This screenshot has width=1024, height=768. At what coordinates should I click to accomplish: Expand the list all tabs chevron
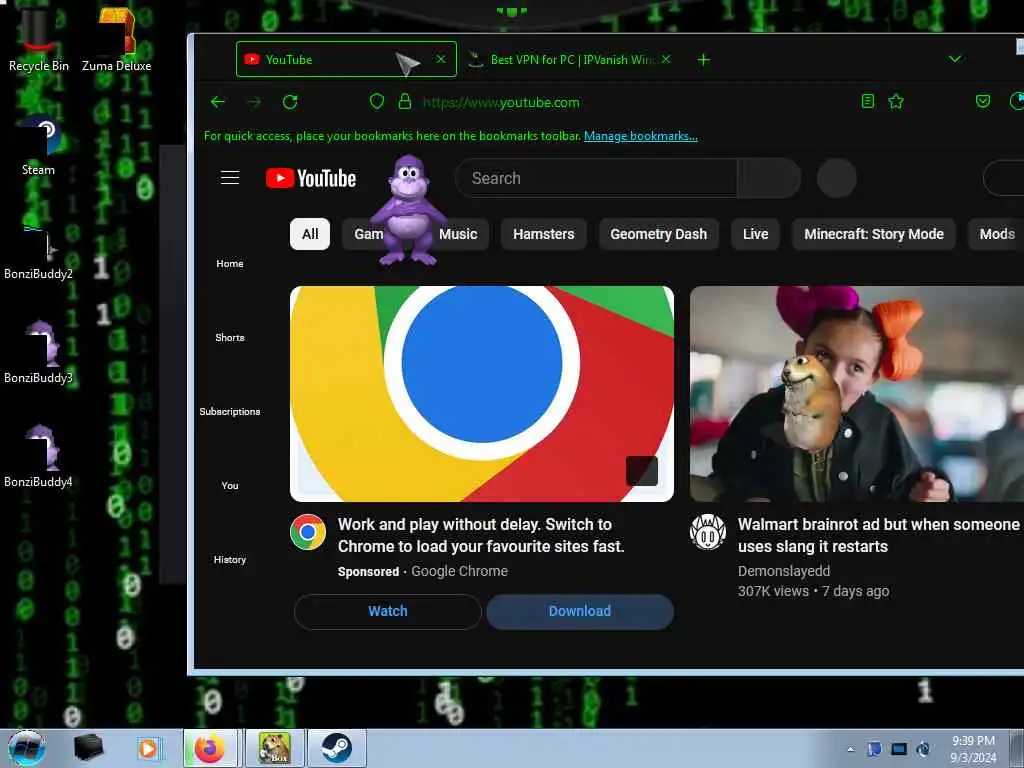click(x=955, y=59)
